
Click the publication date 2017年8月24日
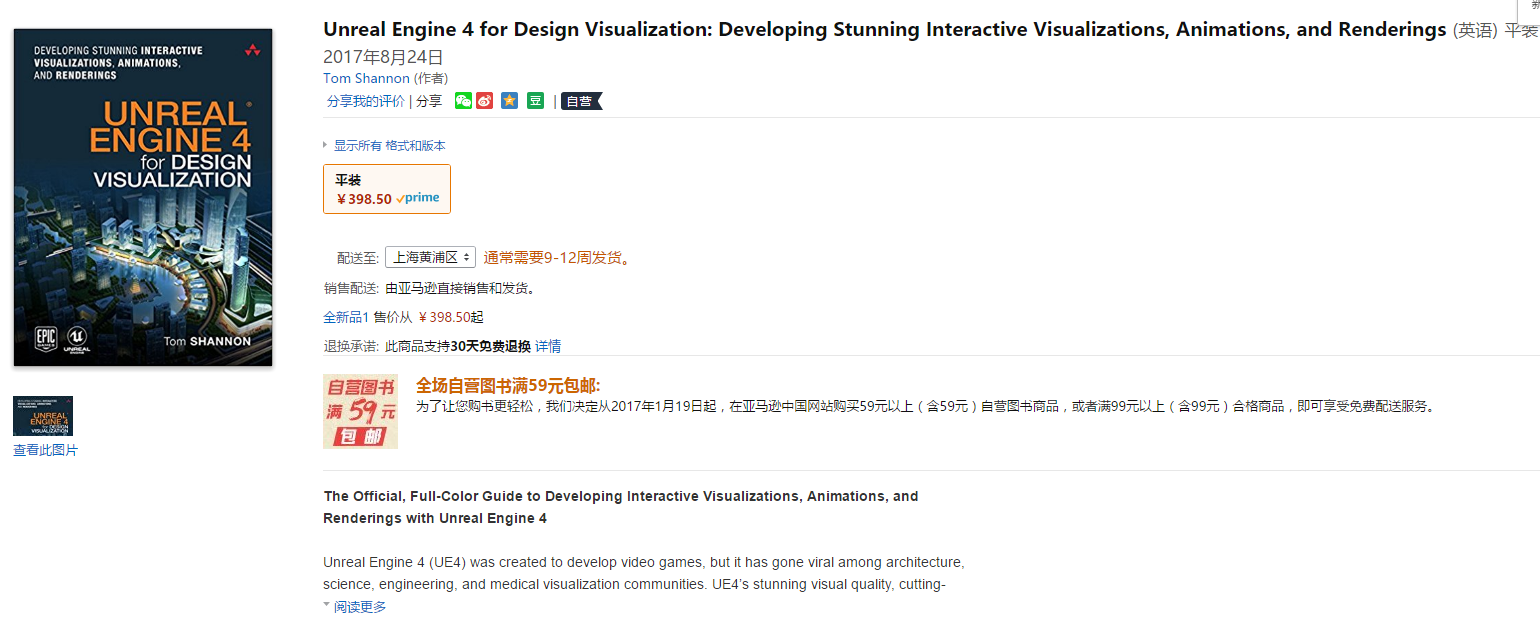[383, 57]
